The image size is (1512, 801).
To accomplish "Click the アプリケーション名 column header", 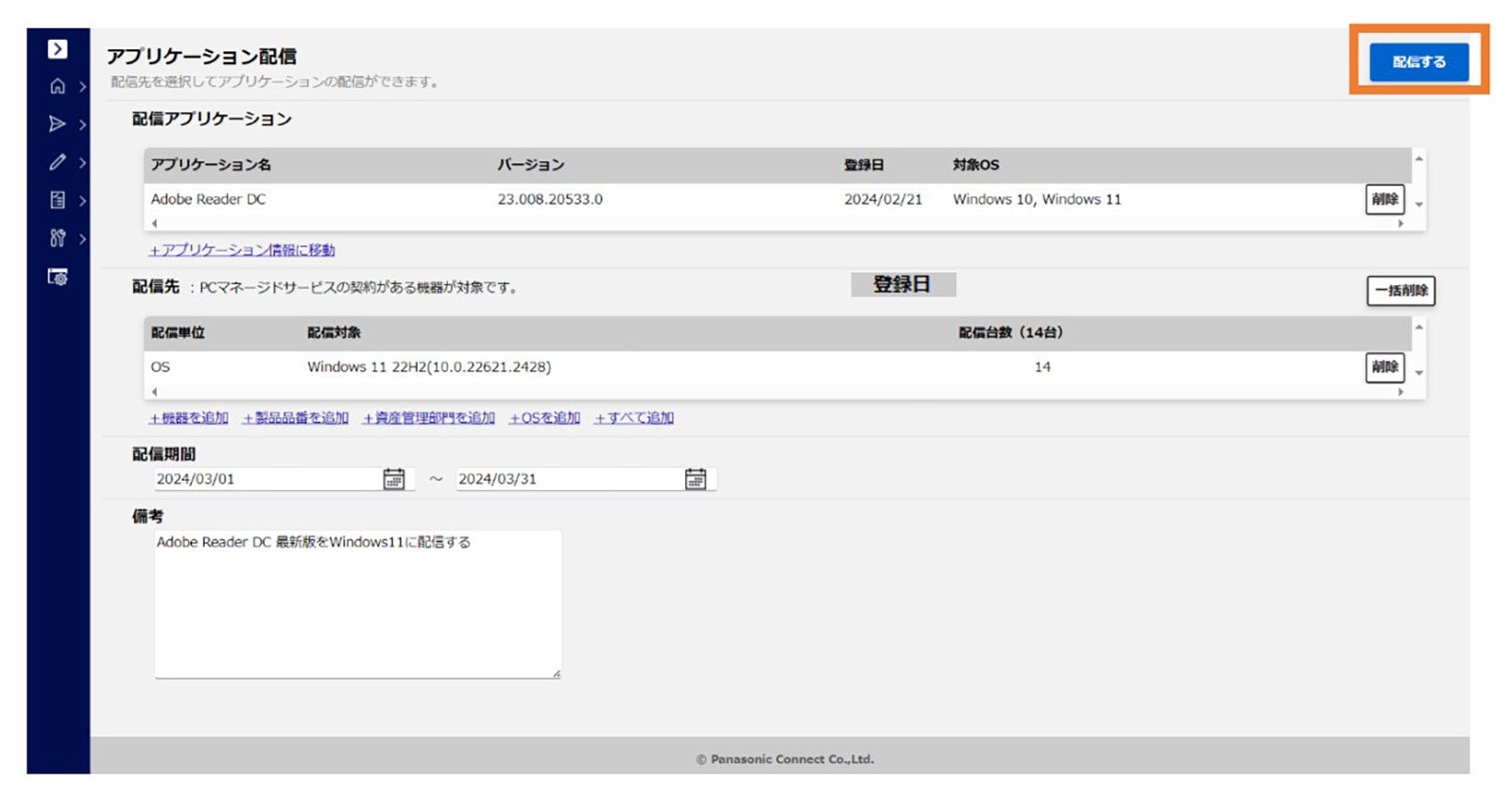I will click(211, 164).
